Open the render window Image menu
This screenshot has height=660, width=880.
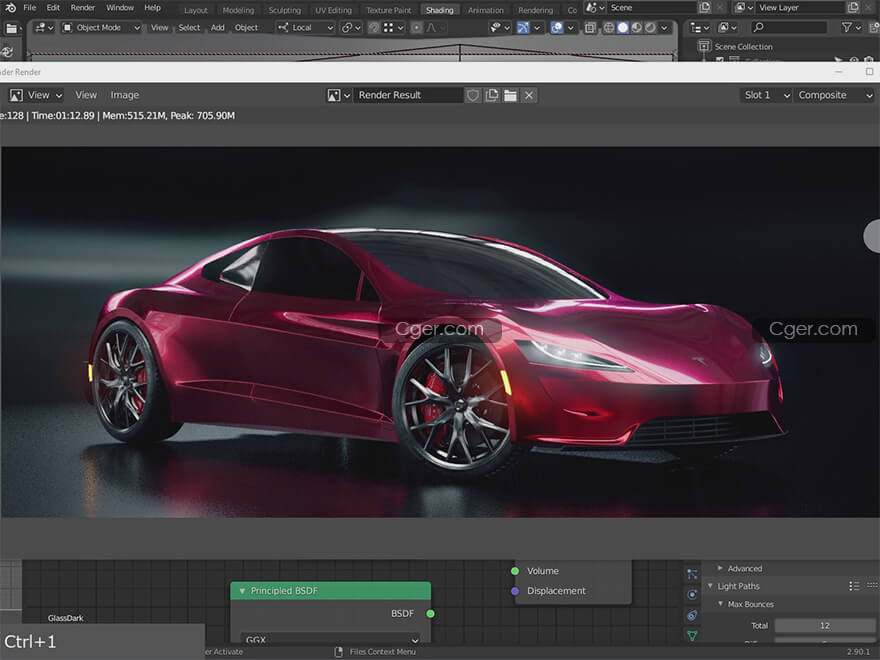pos(125,95)
